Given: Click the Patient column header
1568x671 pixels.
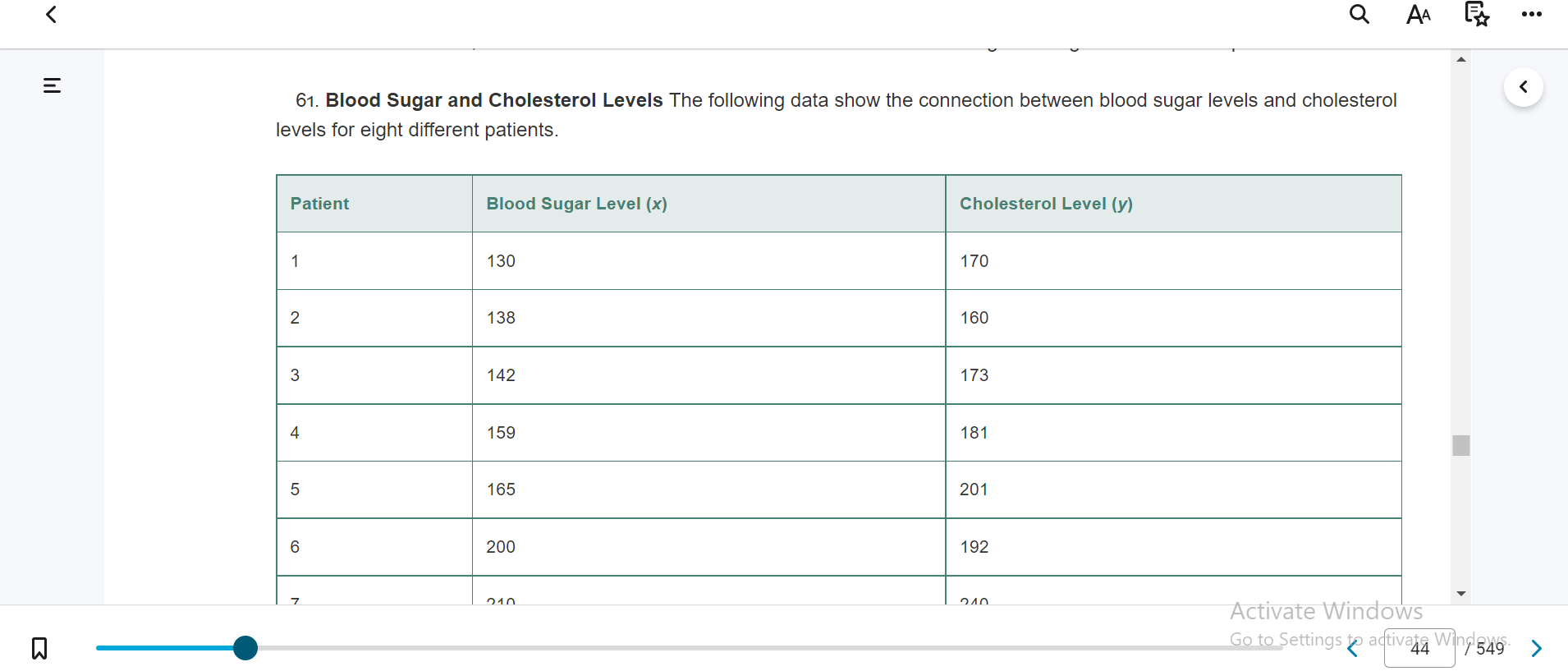Looking at the screenshot, I should [x=319, y=203].
